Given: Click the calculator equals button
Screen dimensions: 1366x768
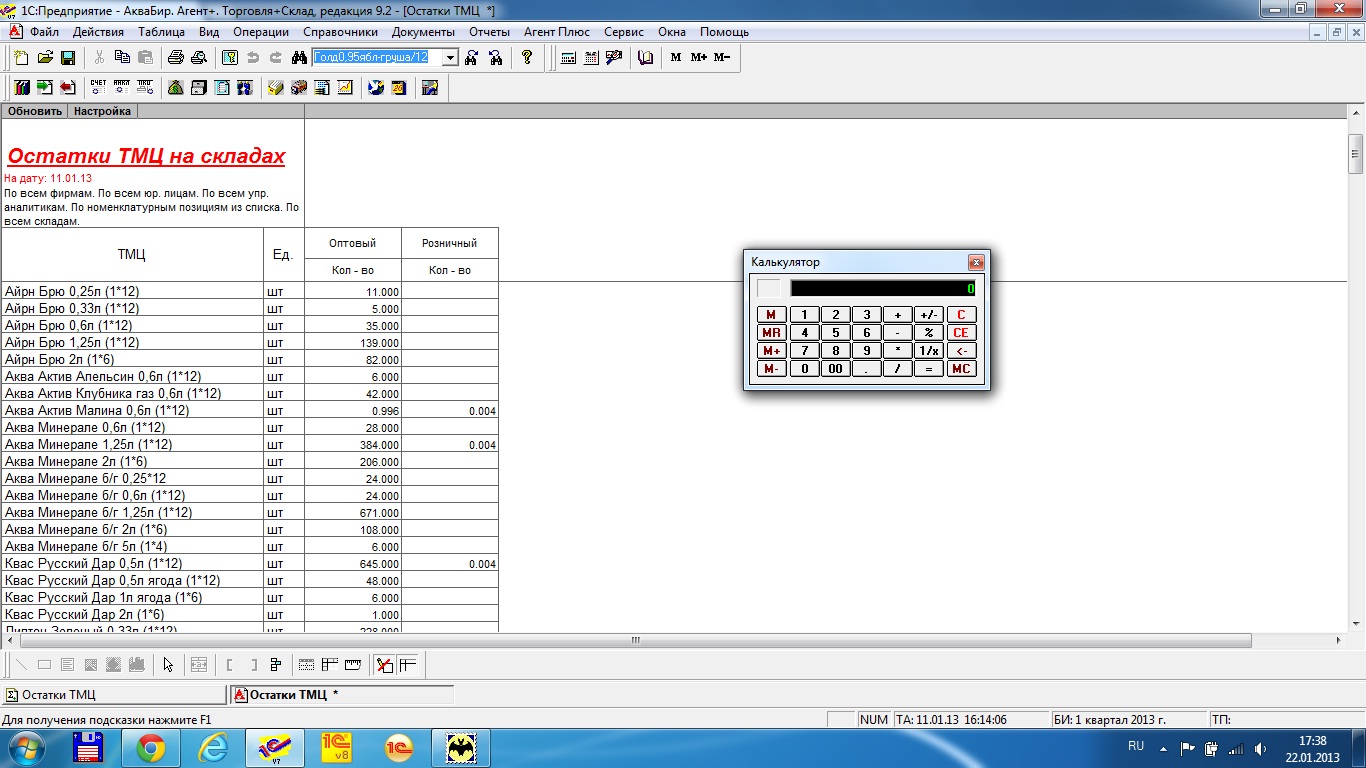Looking at the screenshot, I should (929, 369).
